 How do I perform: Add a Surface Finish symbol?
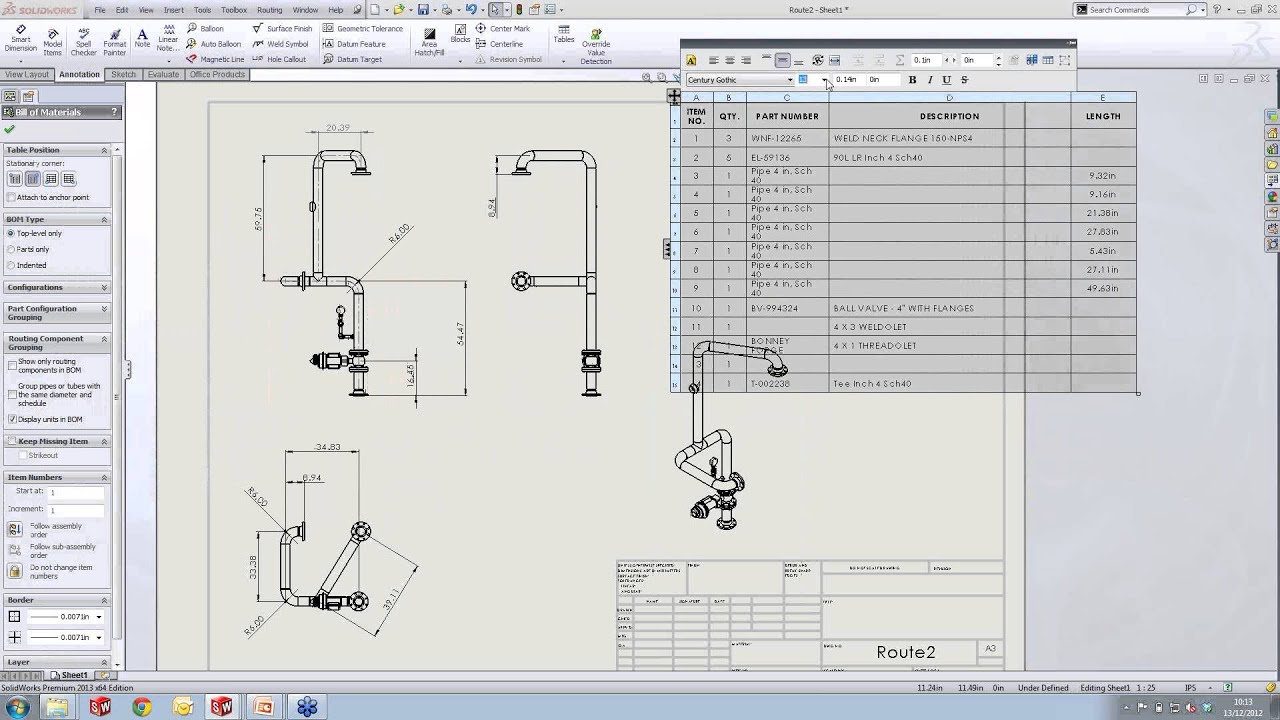point(282,29)
